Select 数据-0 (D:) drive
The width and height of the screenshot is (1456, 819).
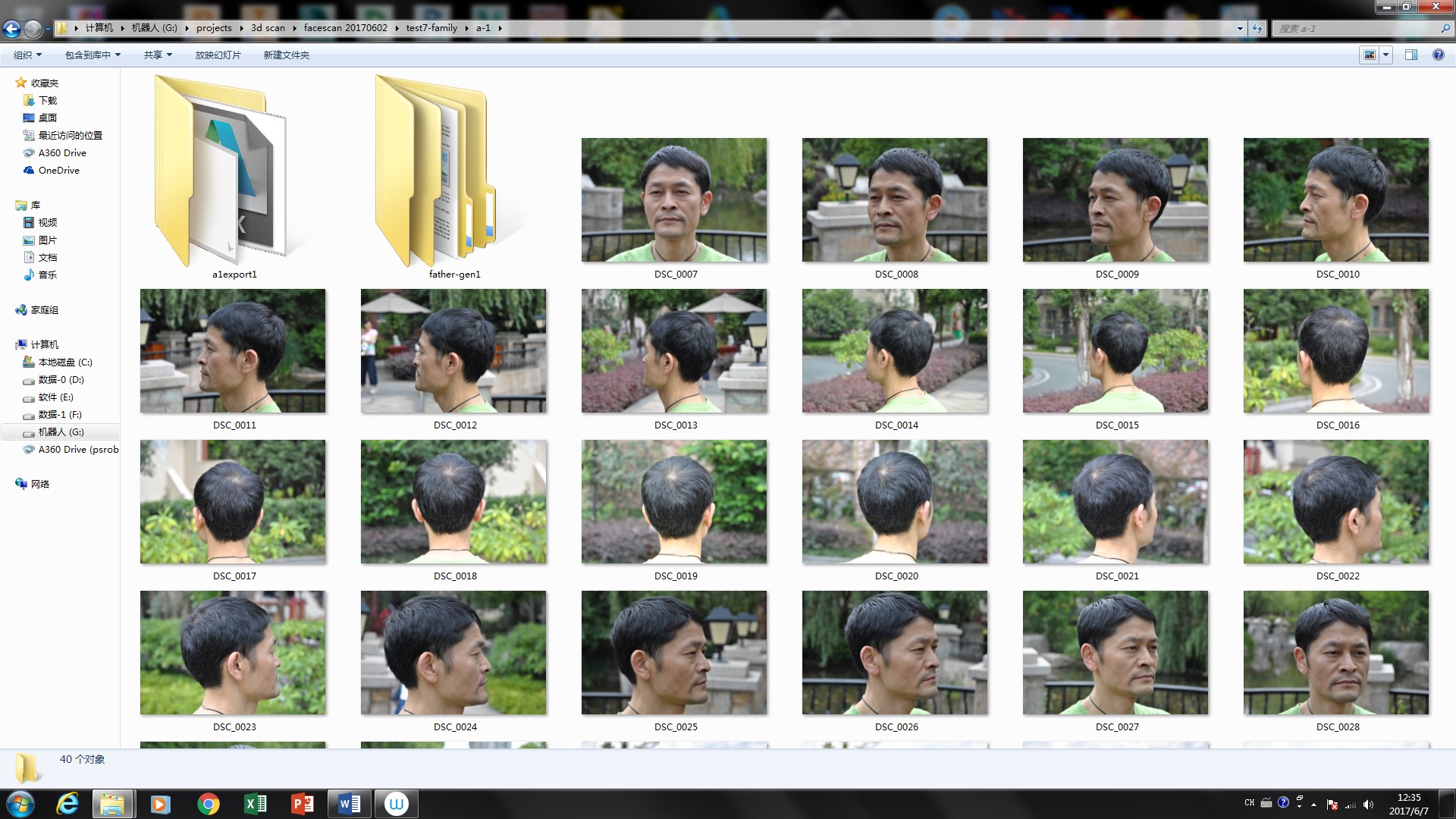(x=61, y=379)
